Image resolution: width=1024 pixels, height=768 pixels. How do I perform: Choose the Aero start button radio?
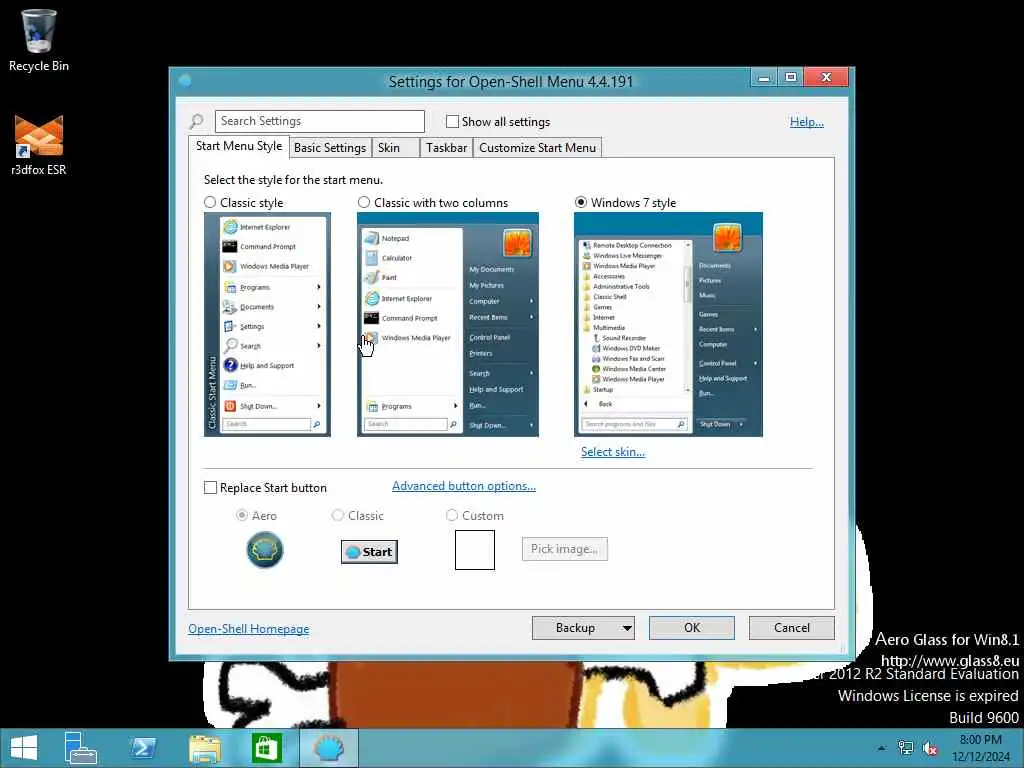point(242,515)
